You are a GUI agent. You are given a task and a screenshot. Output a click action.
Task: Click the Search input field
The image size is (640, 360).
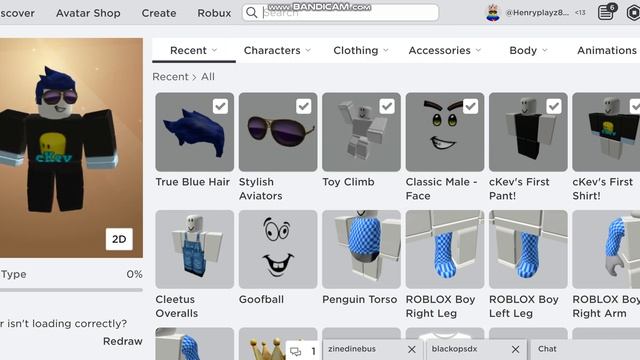(x=340, y=13)
